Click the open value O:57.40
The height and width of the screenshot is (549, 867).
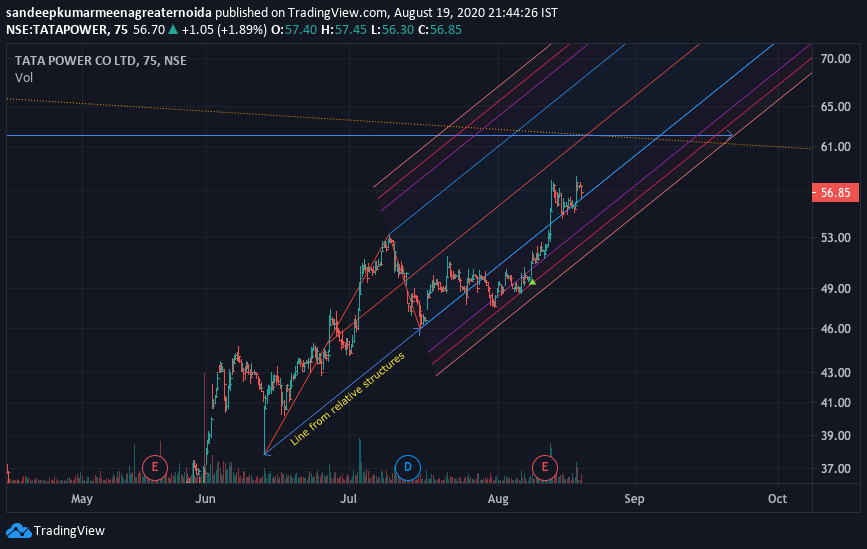(x=294, y=29)
